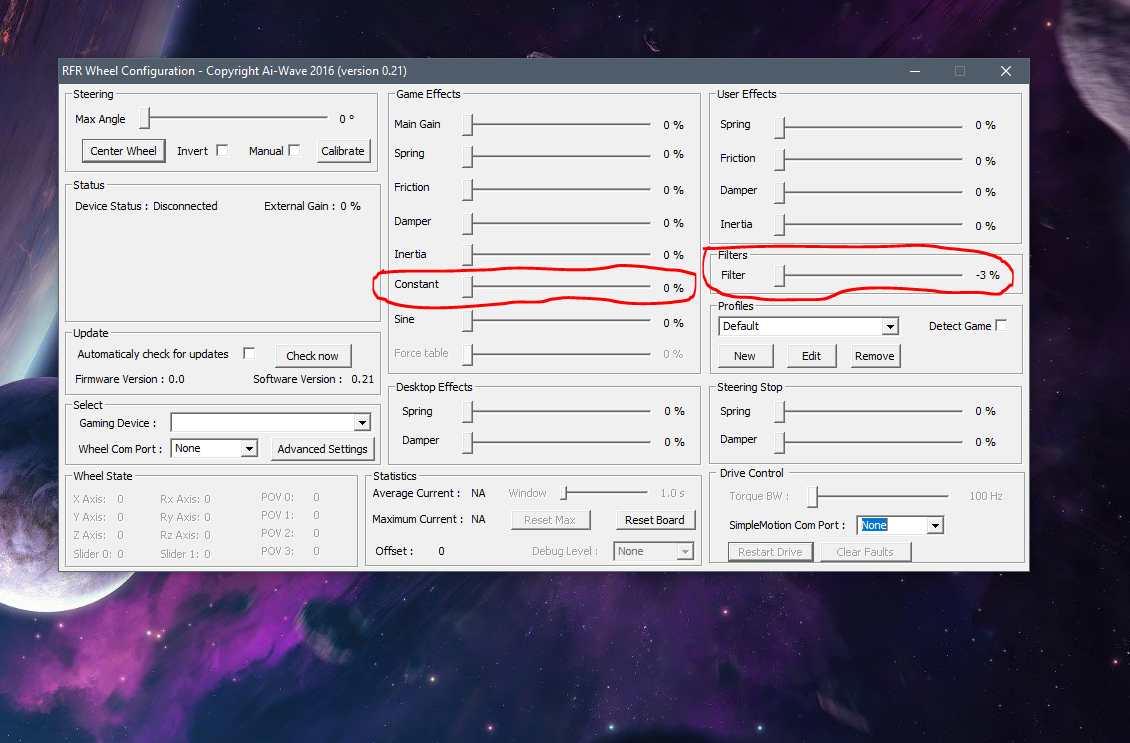The width and height of the screenshot is (1130, 743).
Task: Enable the Invert steering checkbox
Action: [x=222, y=151]
